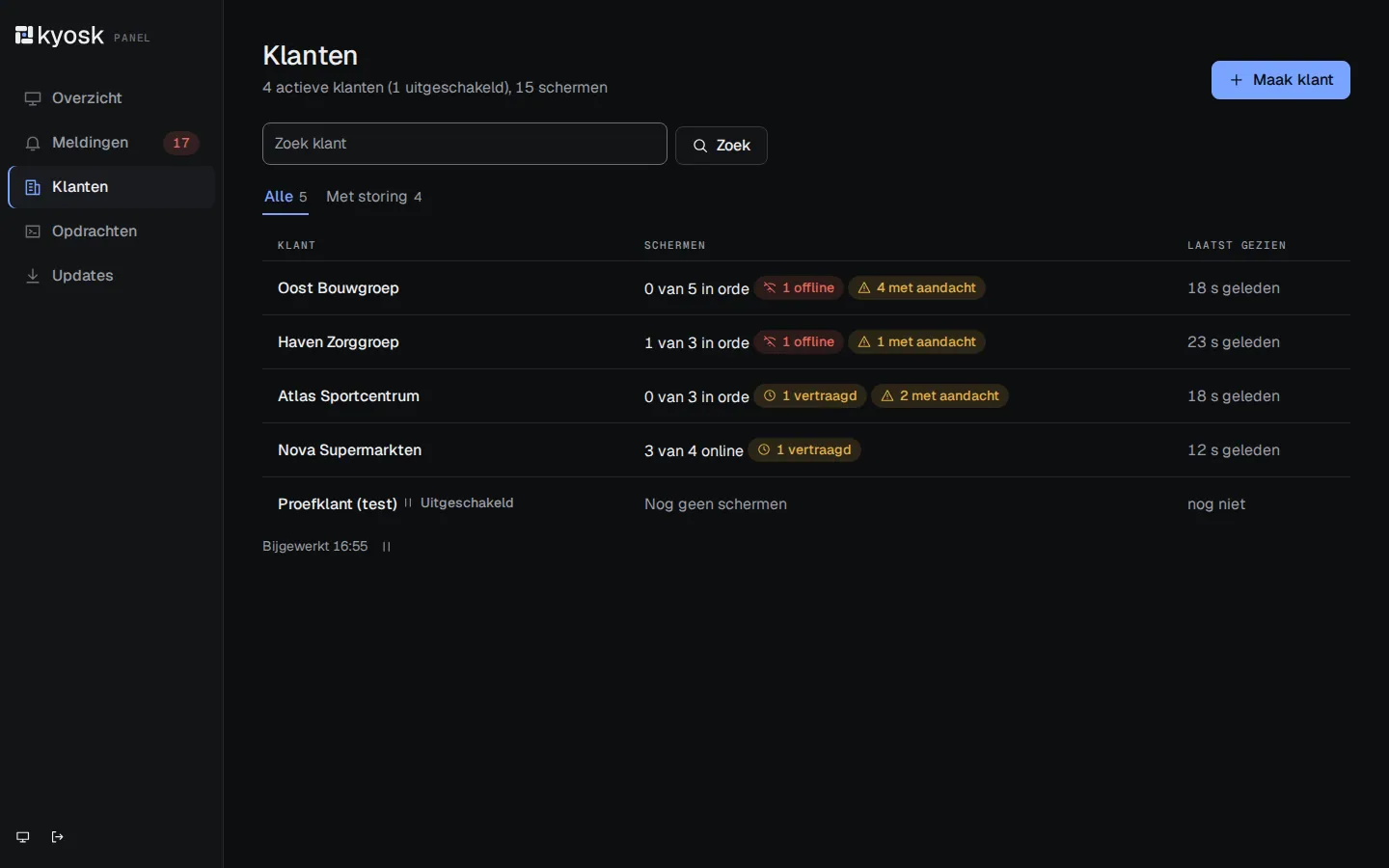
Task: Switch to the Alle tab
Action: coord(286,197)
